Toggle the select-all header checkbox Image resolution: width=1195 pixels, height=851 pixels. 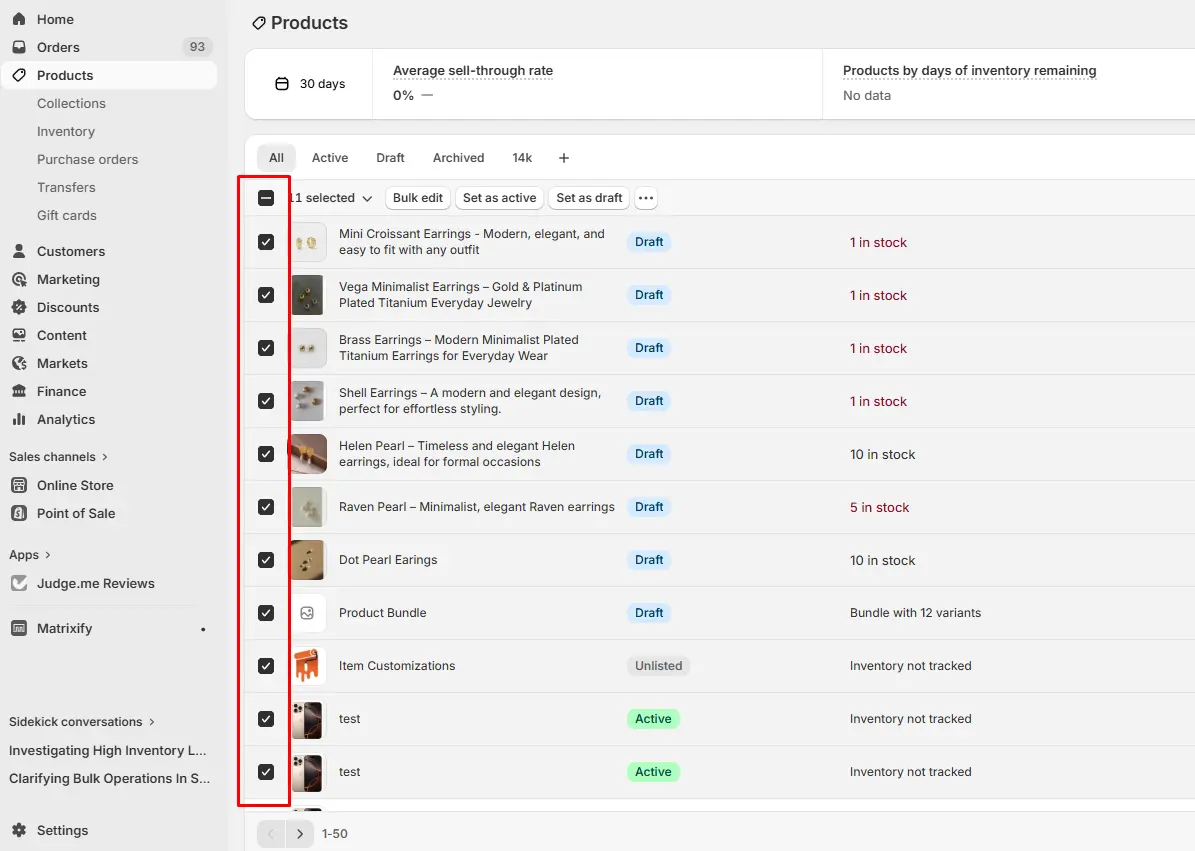(266, 198)
